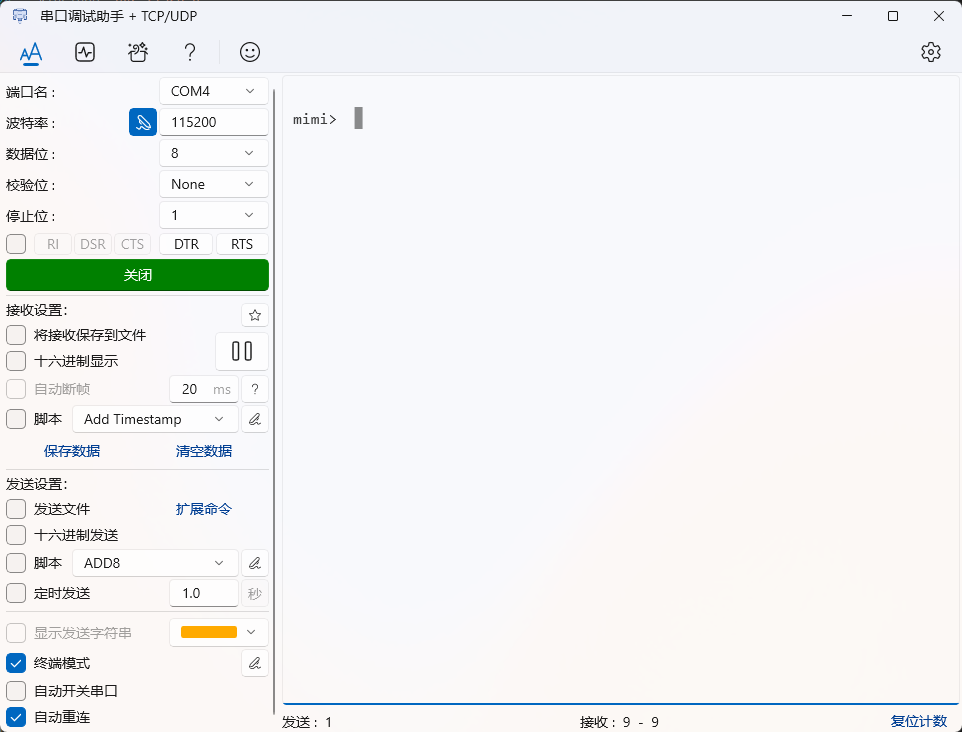Disable terminal mode checkbox (终端模式)
962x732 pixels.
tap(16, 663)
